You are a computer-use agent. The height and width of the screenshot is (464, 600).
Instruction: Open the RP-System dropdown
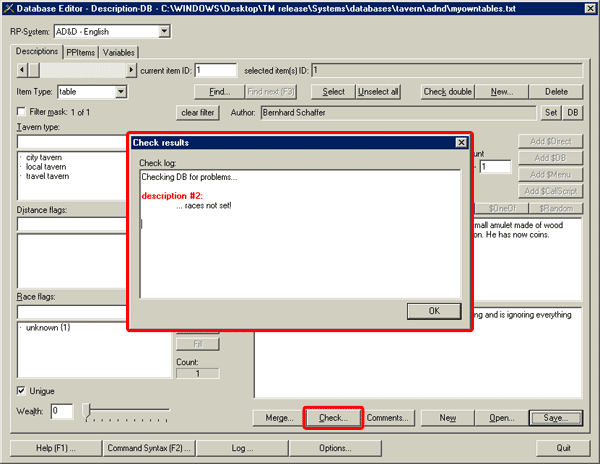(x=163, y=32)
